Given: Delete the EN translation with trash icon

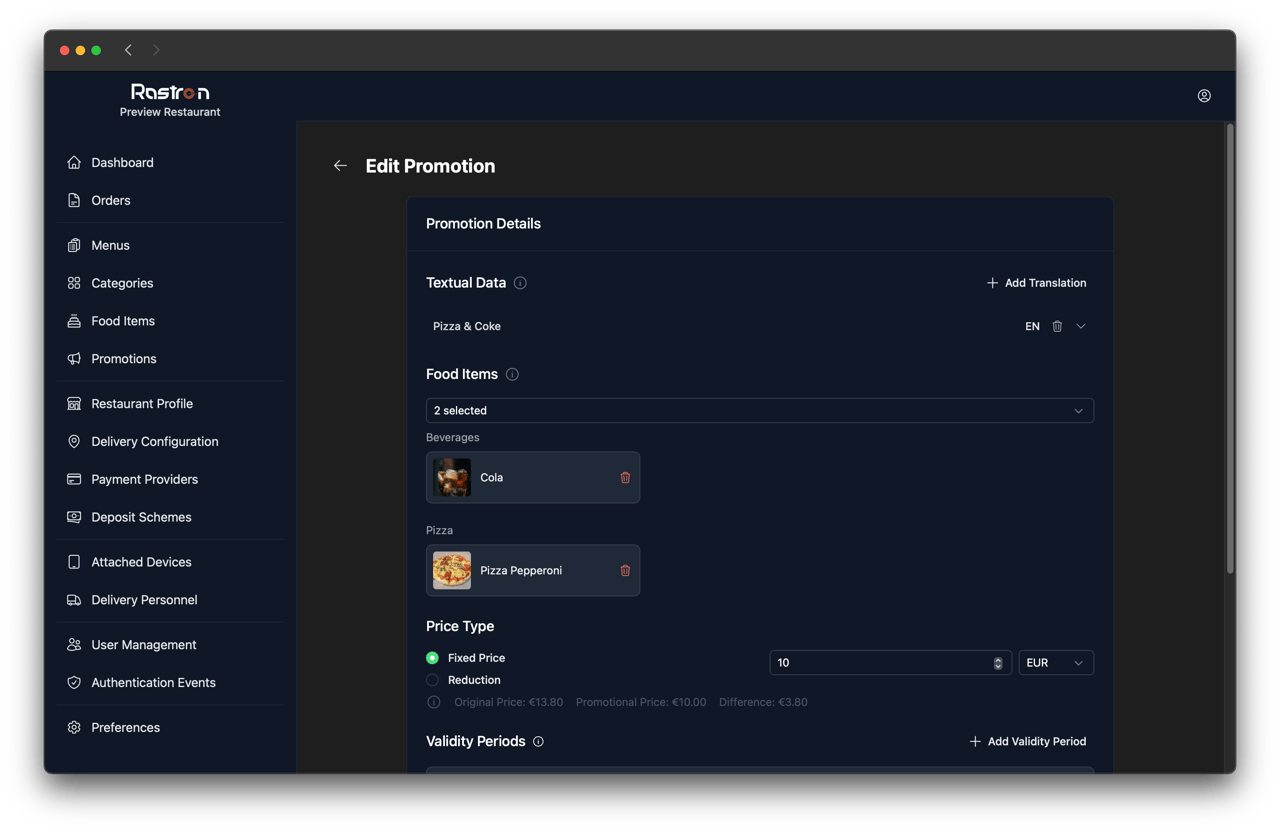Looking at the screenshot, I should 1057,326.
